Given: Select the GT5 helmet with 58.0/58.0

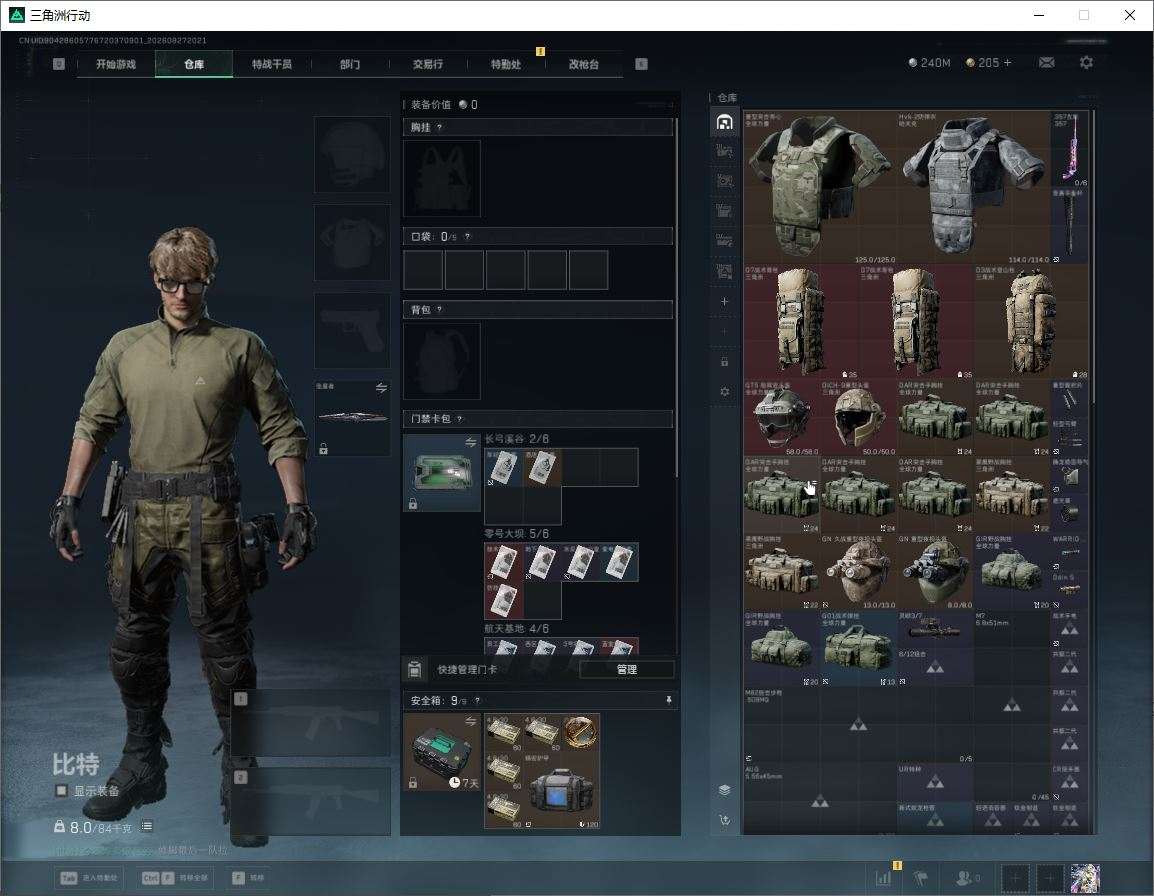Looking at the screenshot, I should pyautogui.click(x=782, y=417).
